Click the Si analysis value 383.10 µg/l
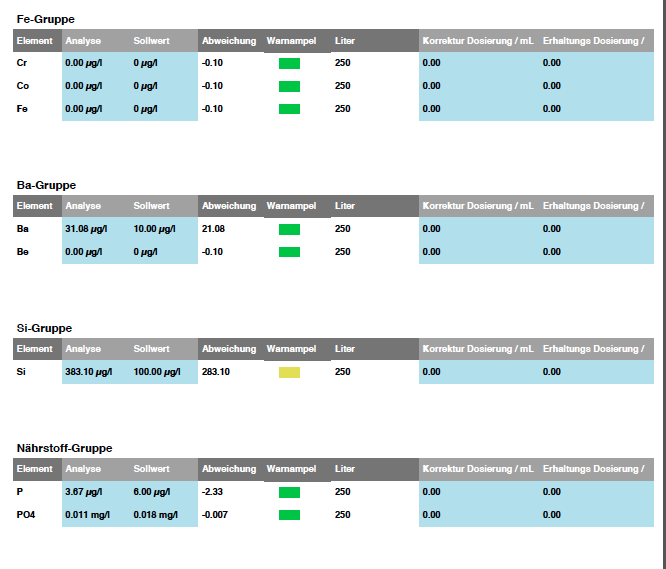The image size is (666, 569). coord(89,372)
